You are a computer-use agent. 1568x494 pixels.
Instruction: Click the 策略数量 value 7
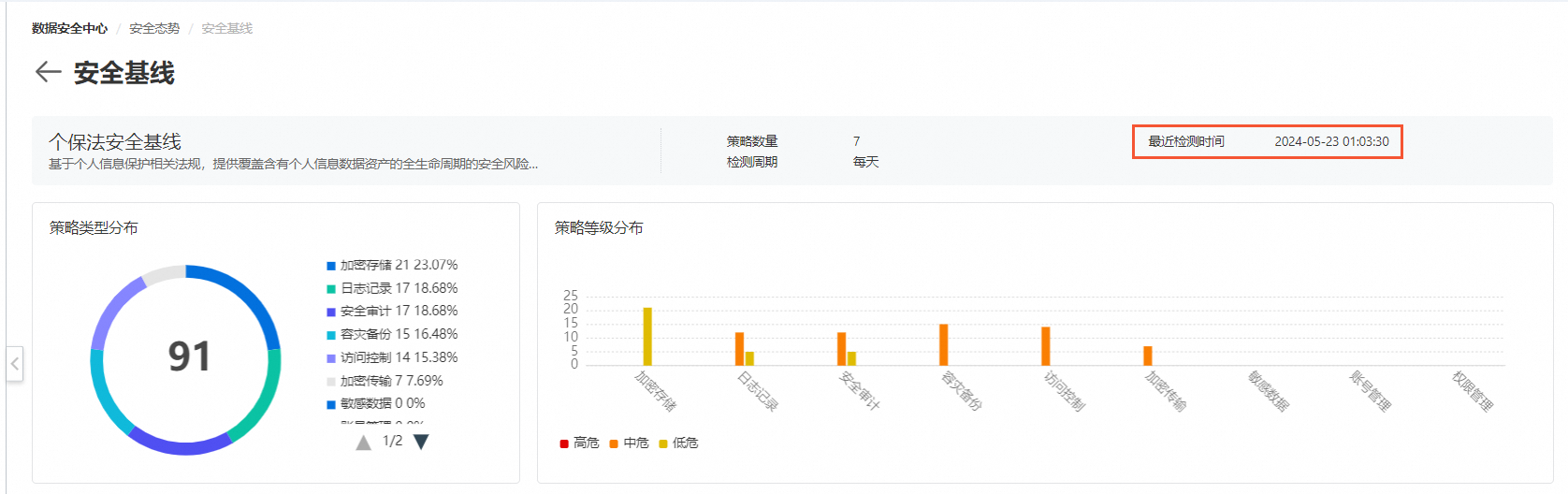tap(856, 141)
